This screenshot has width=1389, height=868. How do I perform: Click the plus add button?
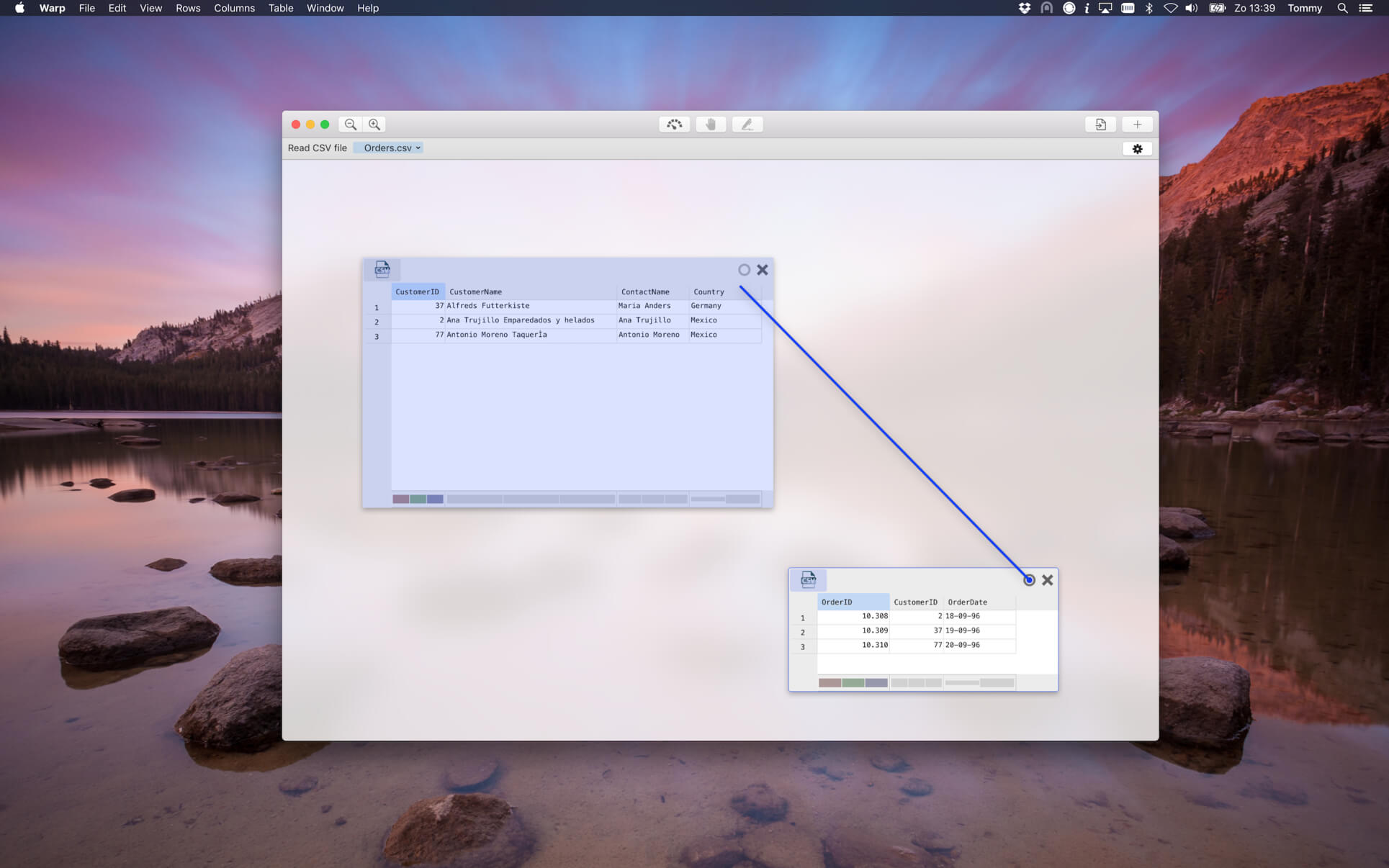pos(1137,125)
